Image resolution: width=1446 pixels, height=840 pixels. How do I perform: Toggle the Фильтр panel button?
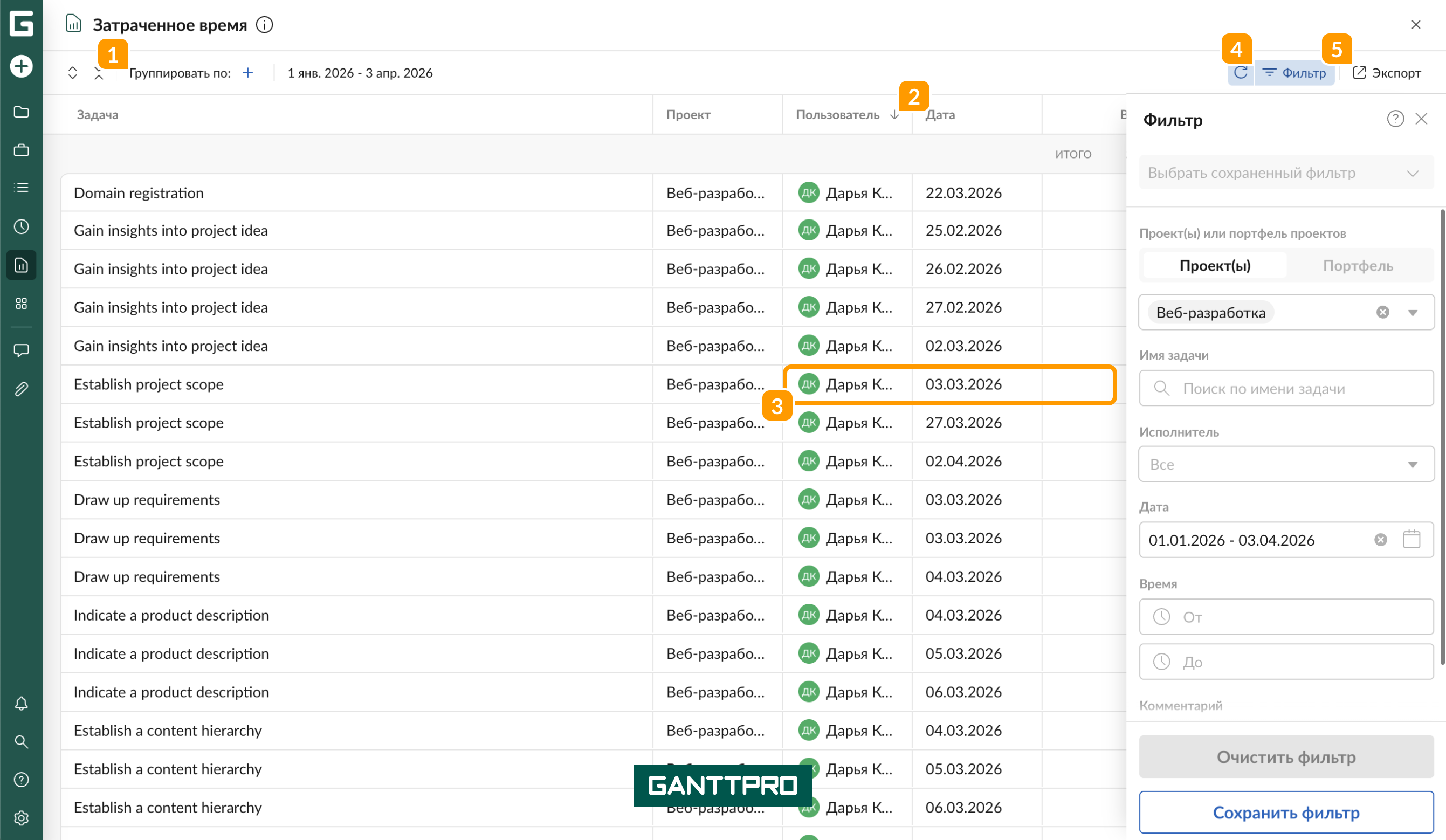[1294, 73]
